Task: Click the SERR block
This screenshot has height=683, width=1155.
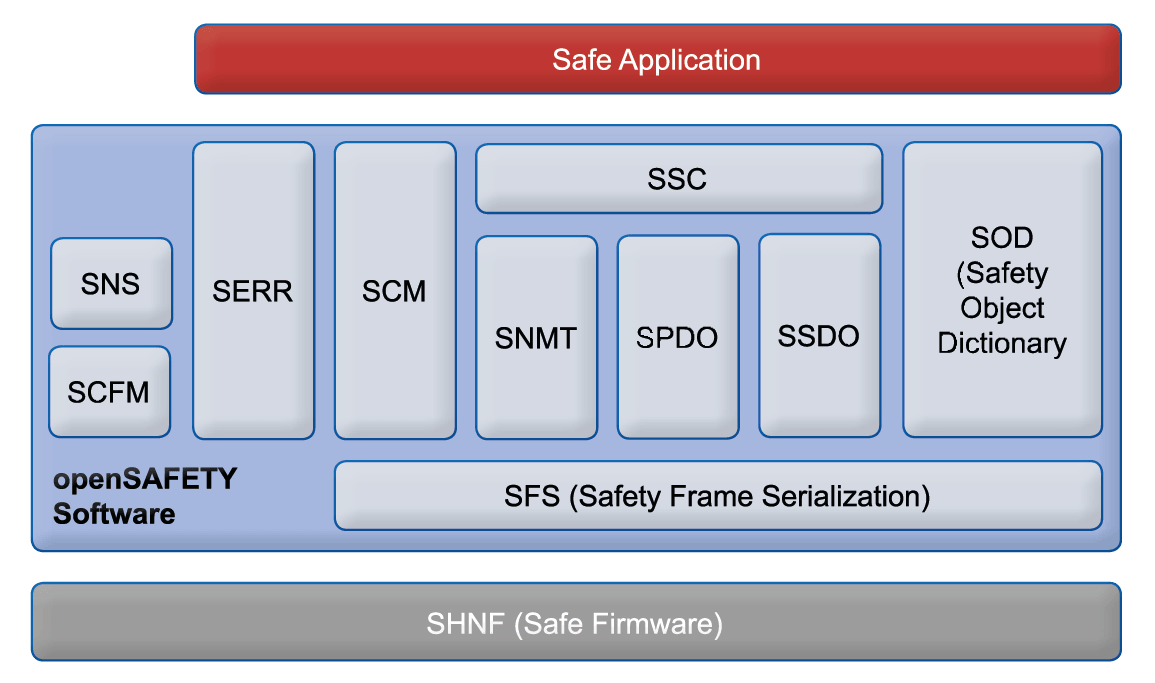Action: pos(253,290)
